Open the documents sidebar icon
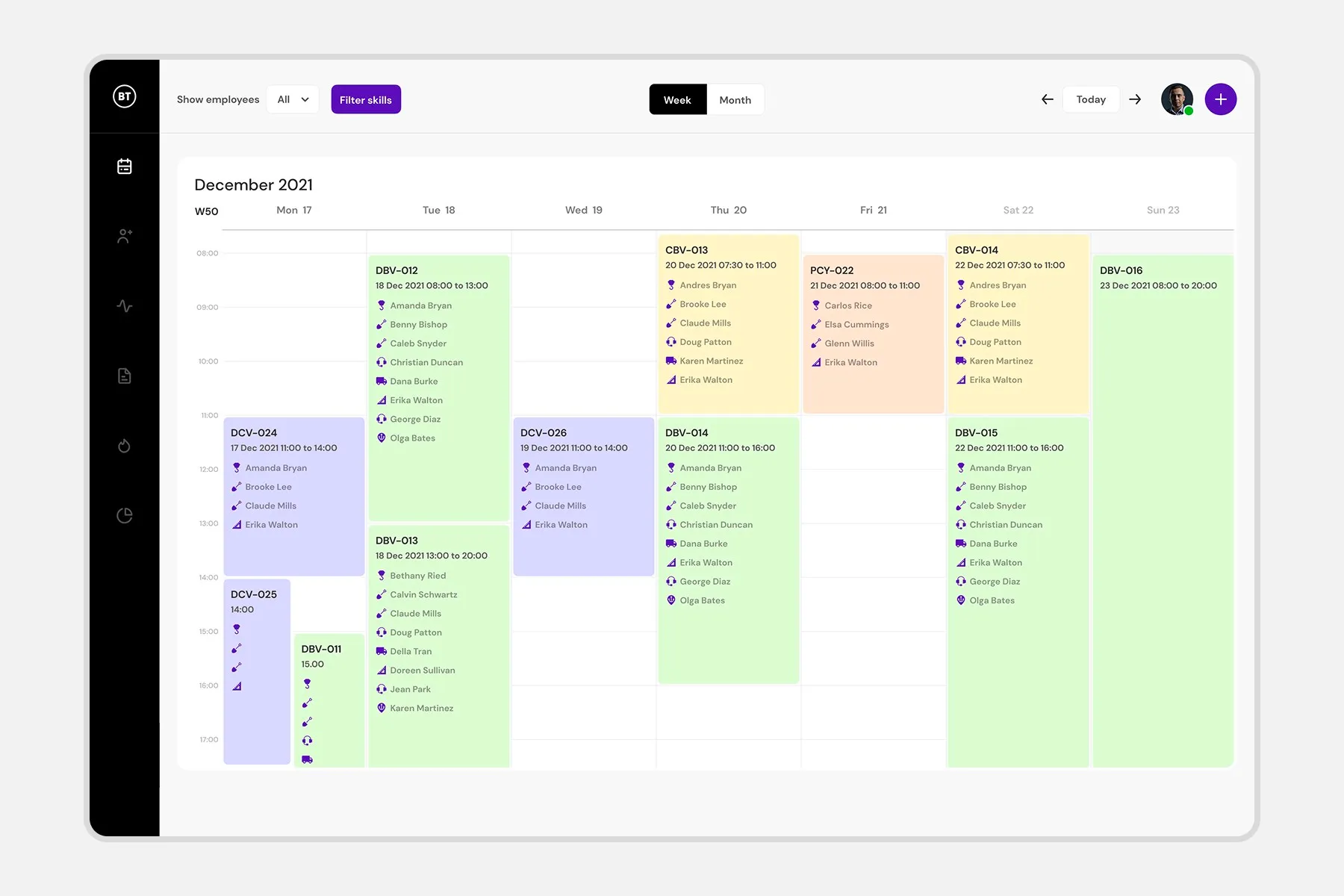 (125, 376)
